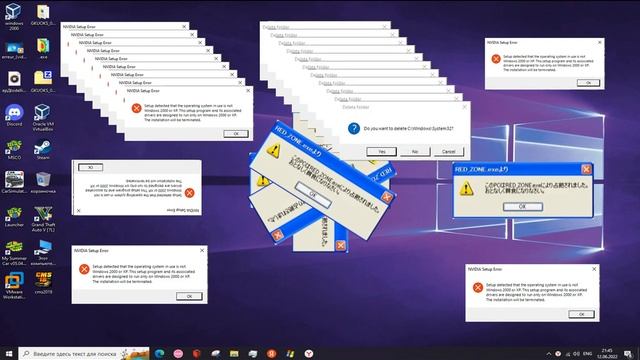This screenshot has width=640, height=360.
Task: Open the notification center icon
Action: click(x=628, y=353)
